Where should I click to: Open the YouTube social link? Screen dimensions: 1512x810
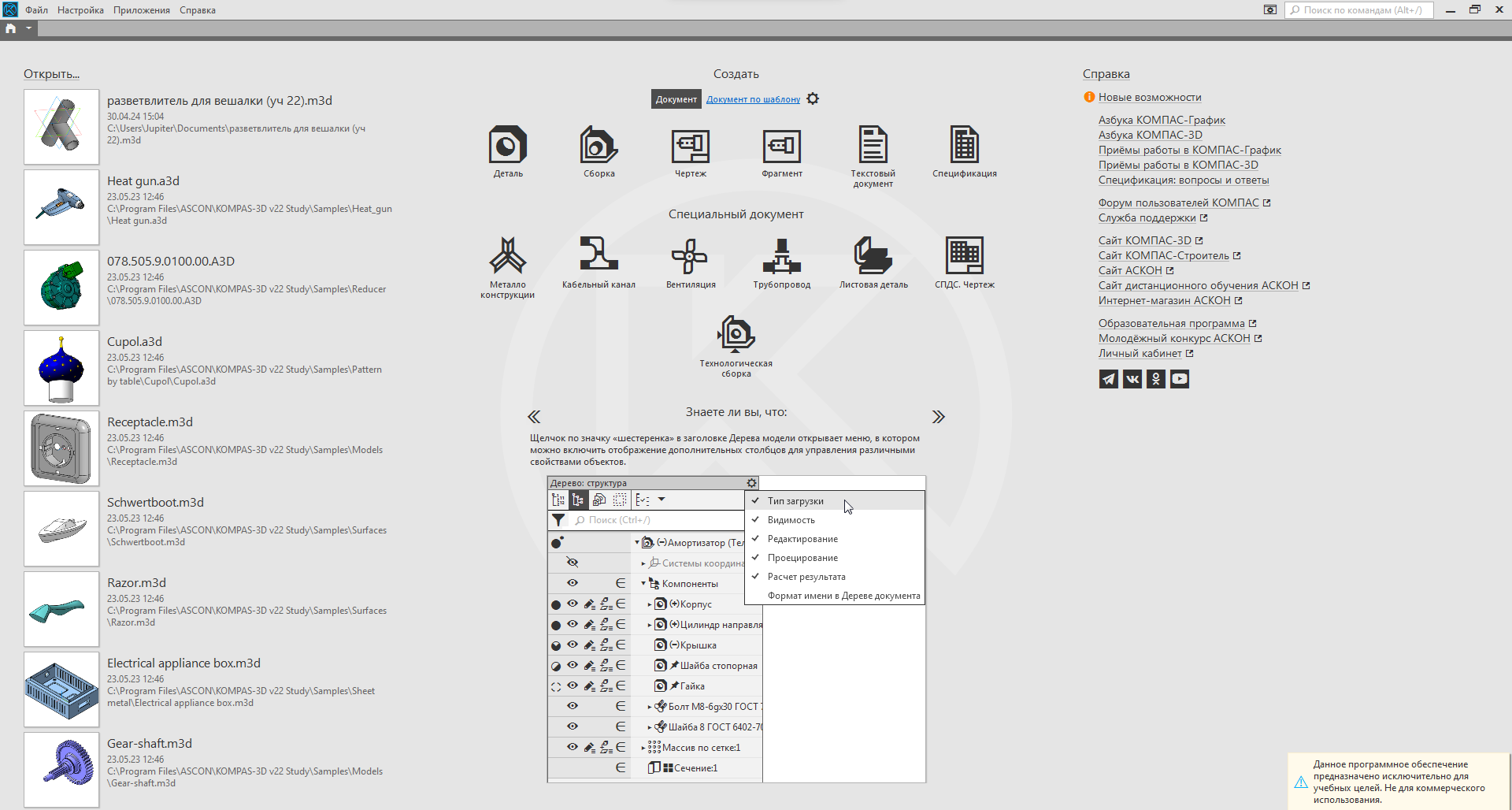tap(1180, 379)
